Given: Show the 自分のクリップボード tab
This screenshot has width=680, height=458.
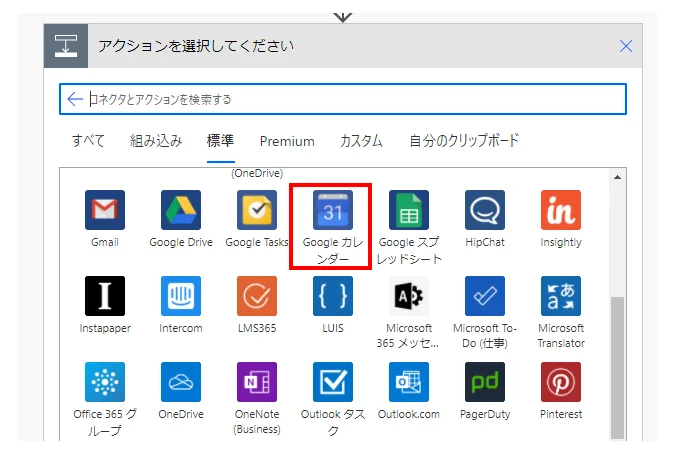Looking at the screenshot, I should pyautogui.click(x=464, y=141).
